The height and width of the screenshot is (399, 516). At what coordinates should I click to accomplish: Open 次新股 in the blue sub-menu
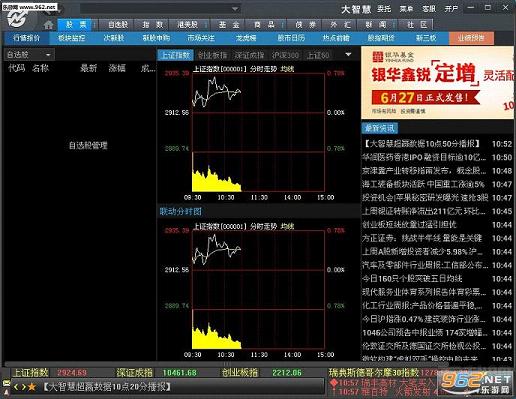coord(113,38)
